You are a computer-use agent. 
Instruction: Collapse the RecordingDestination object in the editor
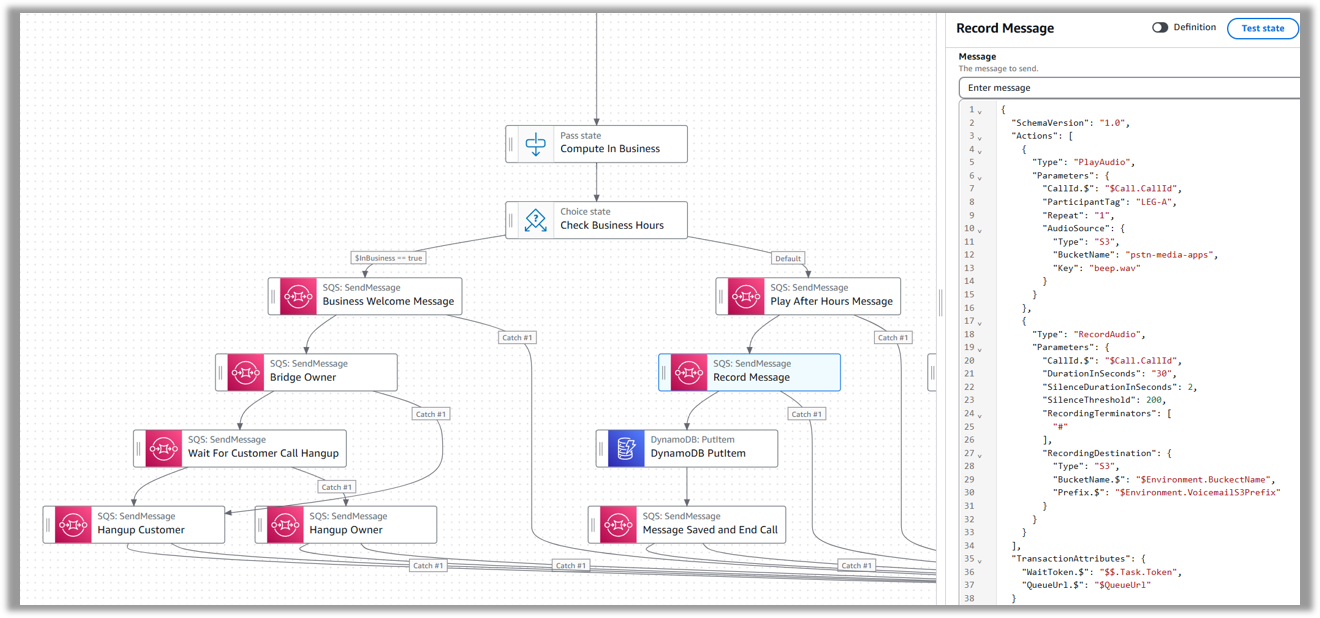tap(977, 452)
